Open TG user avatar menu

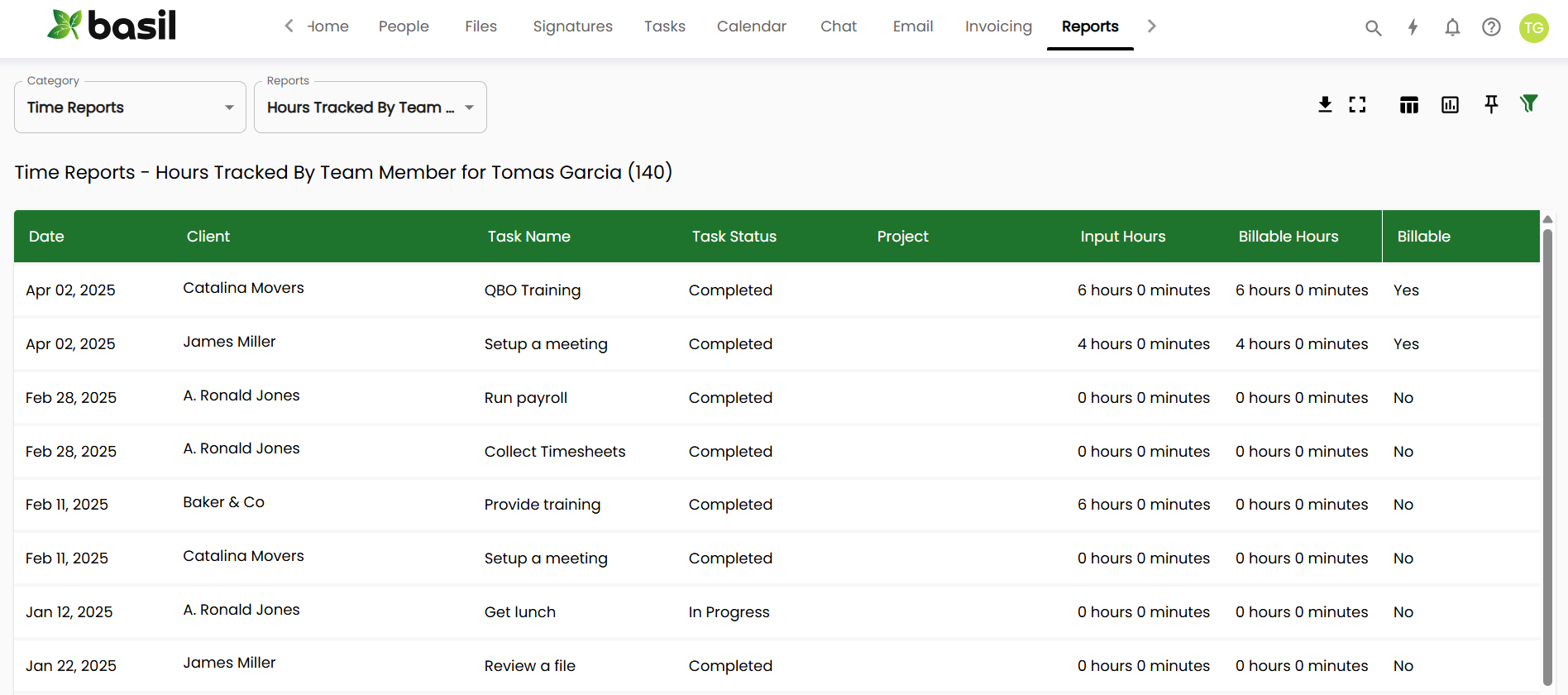pos(1533,27)
